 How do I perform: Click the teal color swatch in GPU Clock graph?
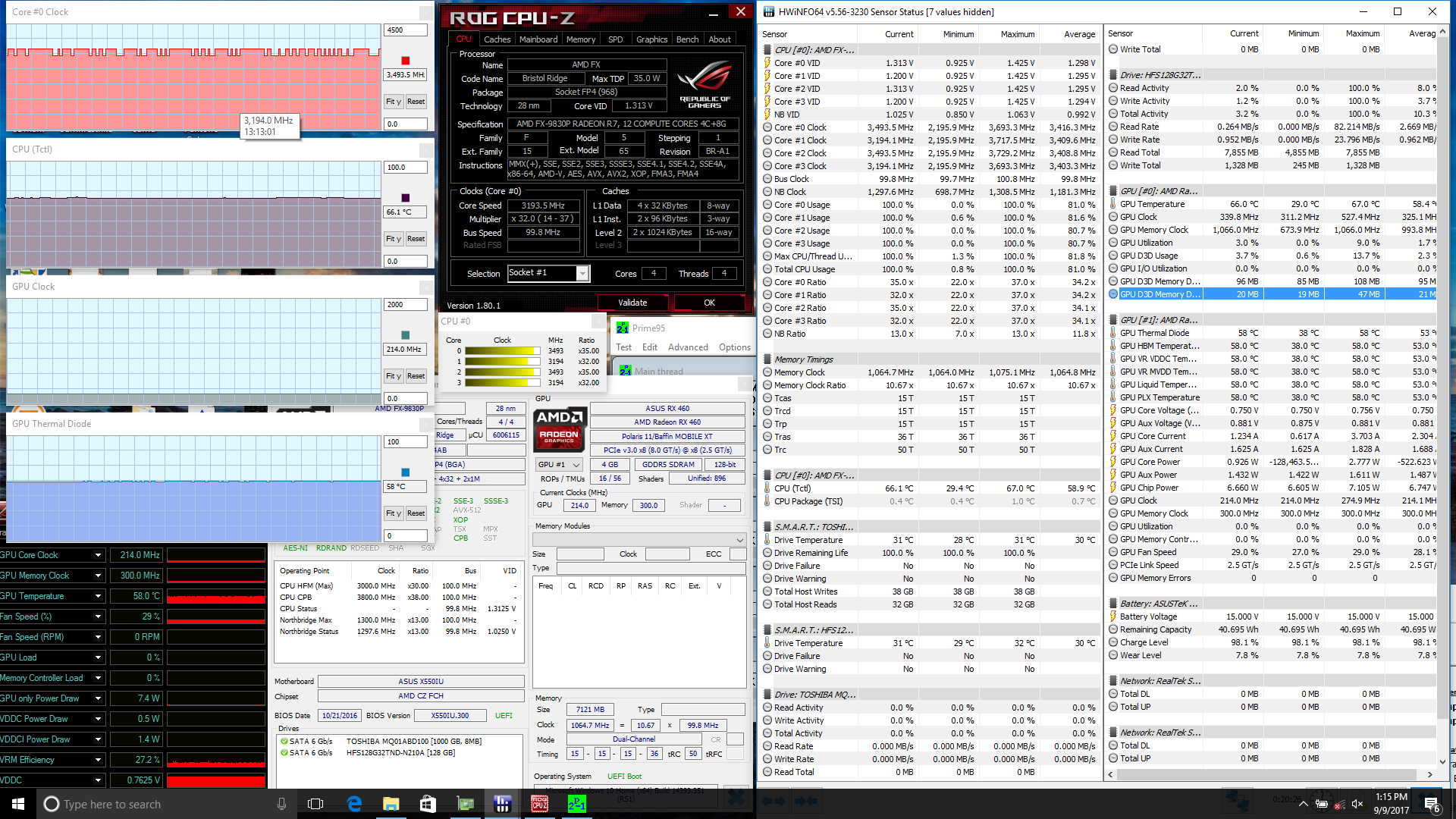point(405,335)
